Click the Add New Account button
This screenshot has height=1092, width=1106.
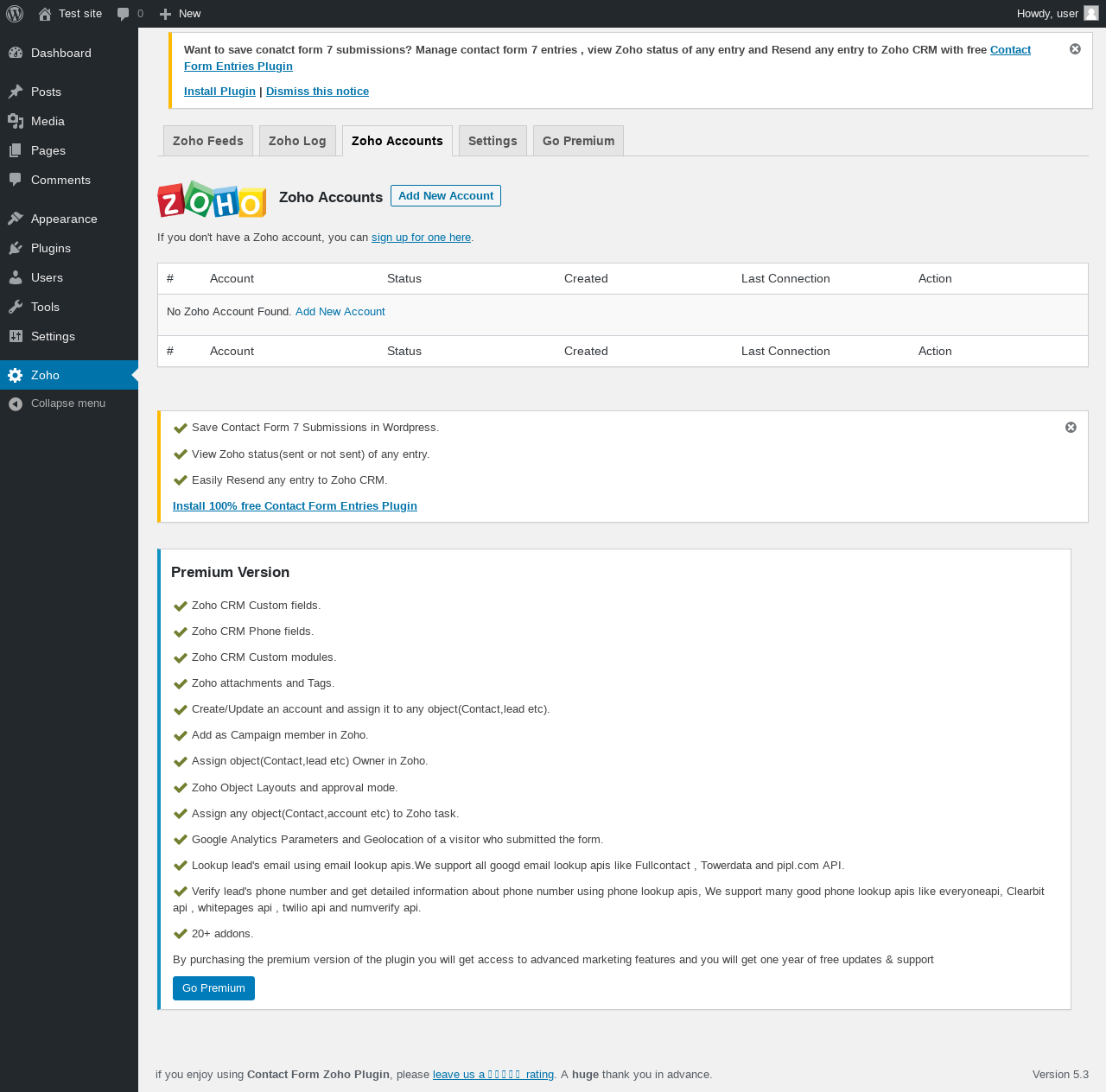tap(446, 196)
